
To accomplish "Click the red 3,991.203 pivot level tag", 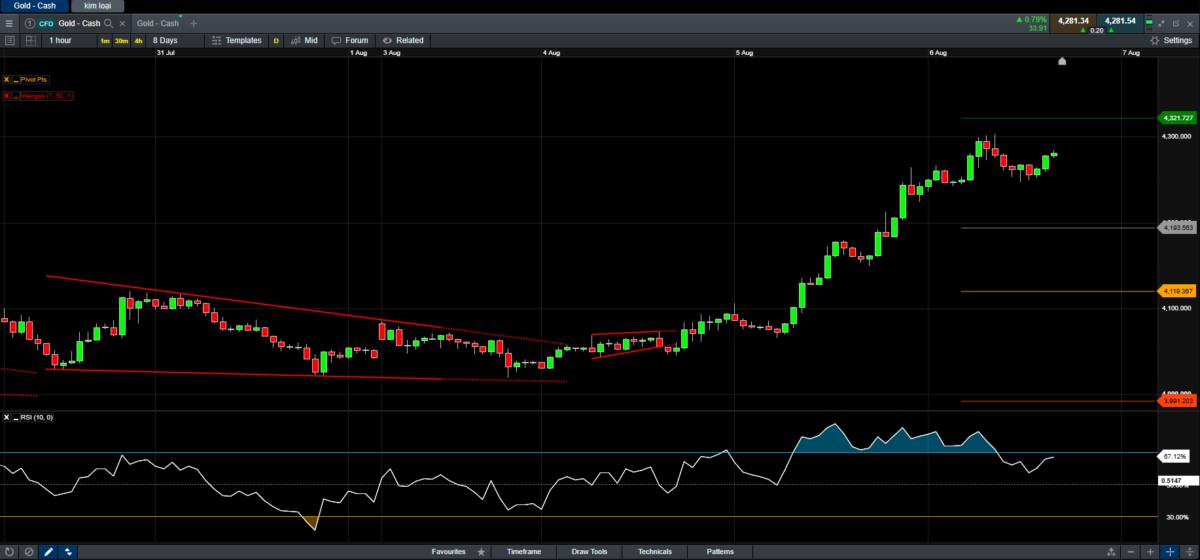I will 1177,401.
